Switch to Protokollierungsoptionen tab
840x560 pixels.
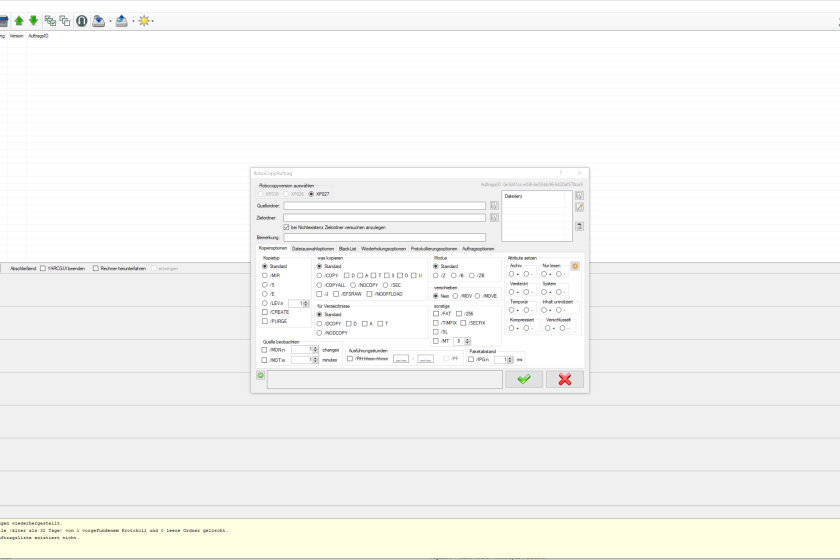click(434, 249)
